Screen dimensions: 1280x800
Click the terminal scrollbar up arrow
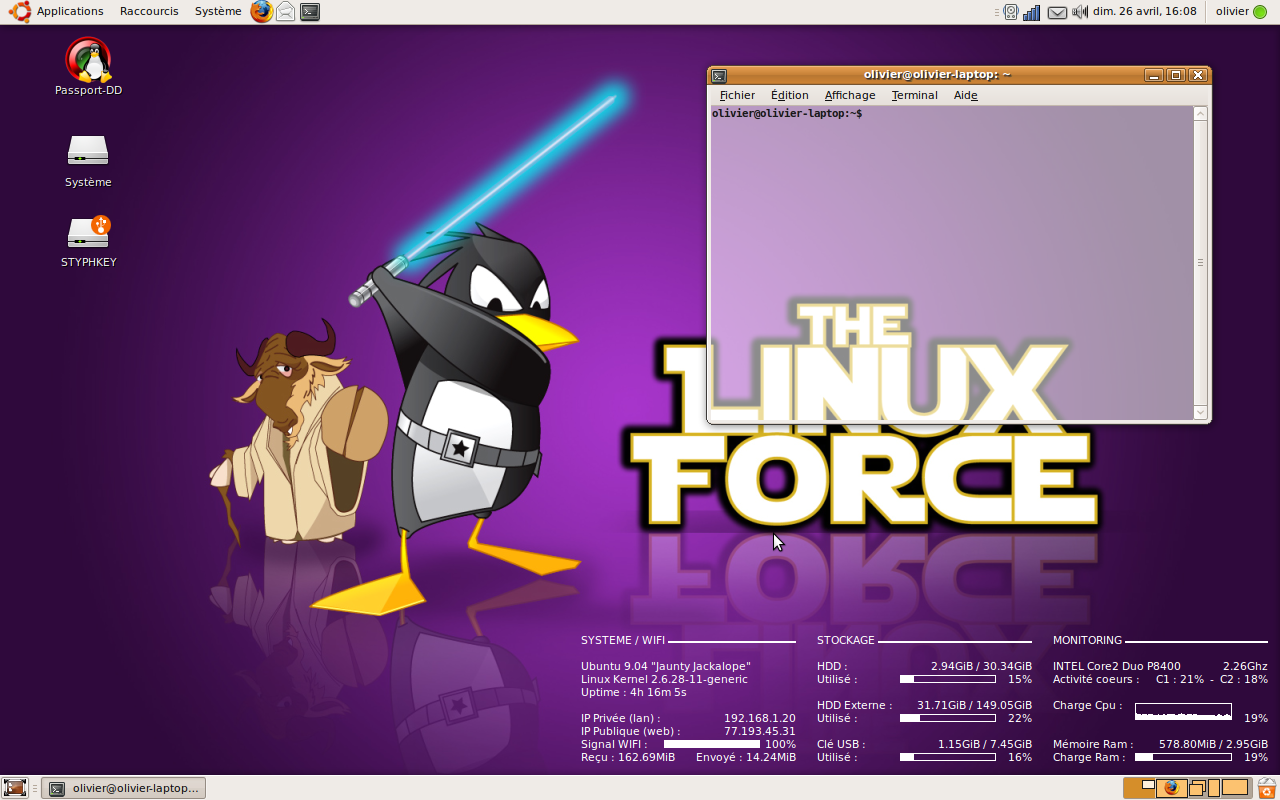[x=1201, y=114]
